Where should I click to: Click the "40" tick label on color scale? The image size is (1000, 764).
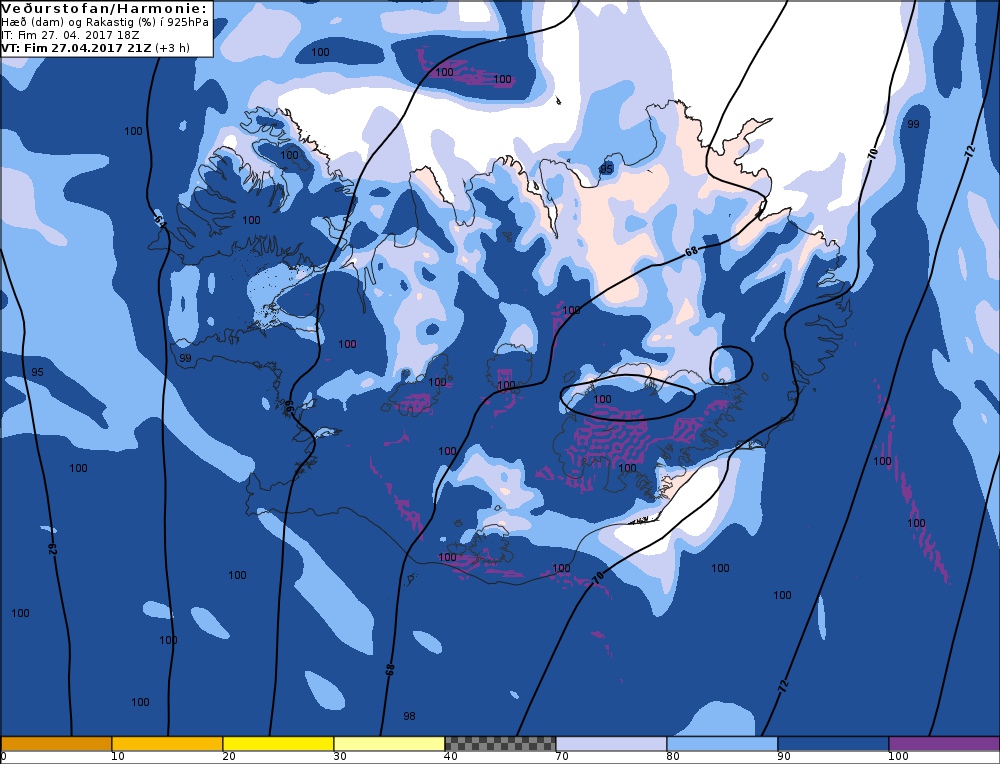[x=451, y=756]
